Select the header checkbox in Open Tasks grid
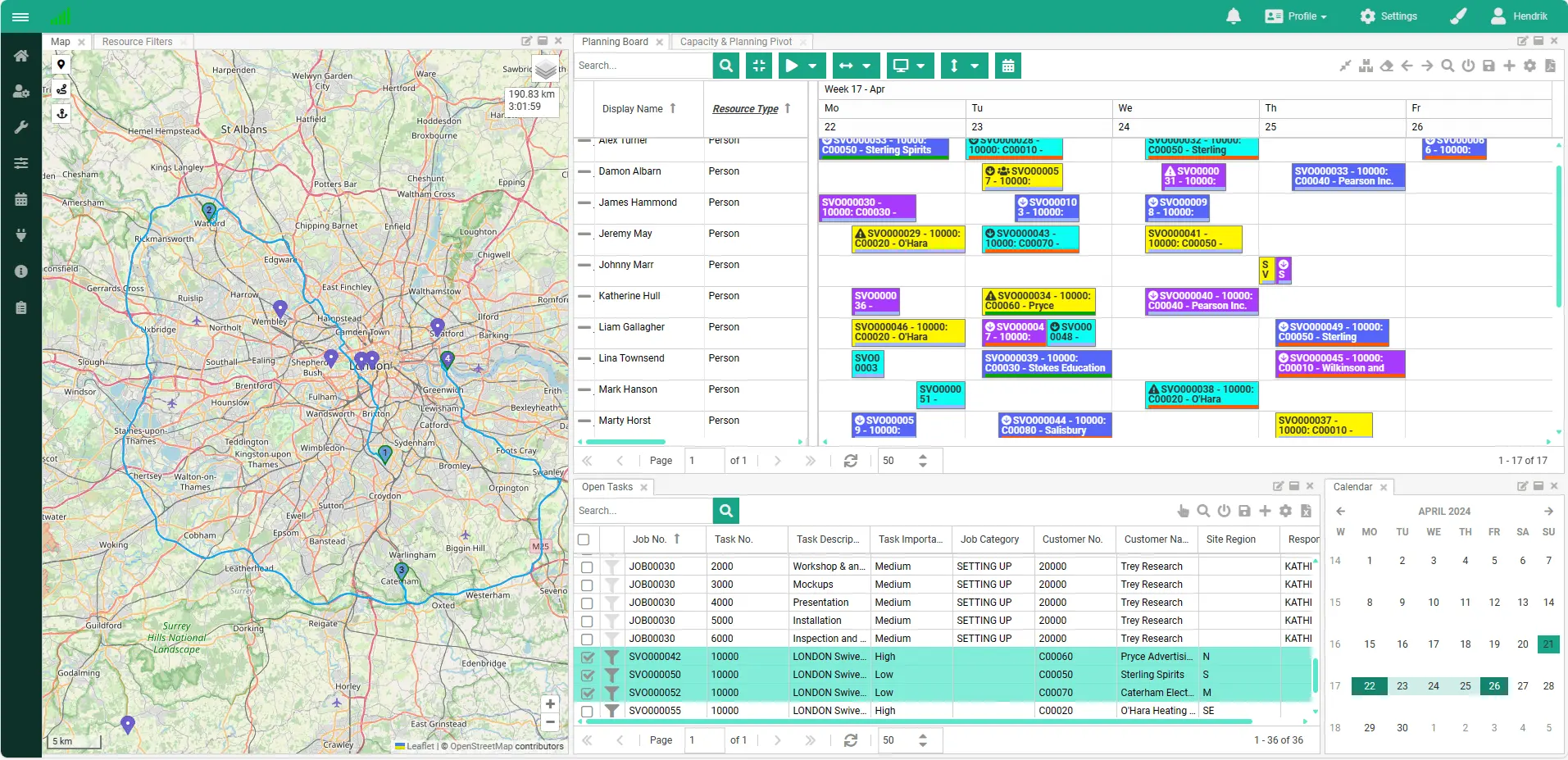 tap(584, 539)
